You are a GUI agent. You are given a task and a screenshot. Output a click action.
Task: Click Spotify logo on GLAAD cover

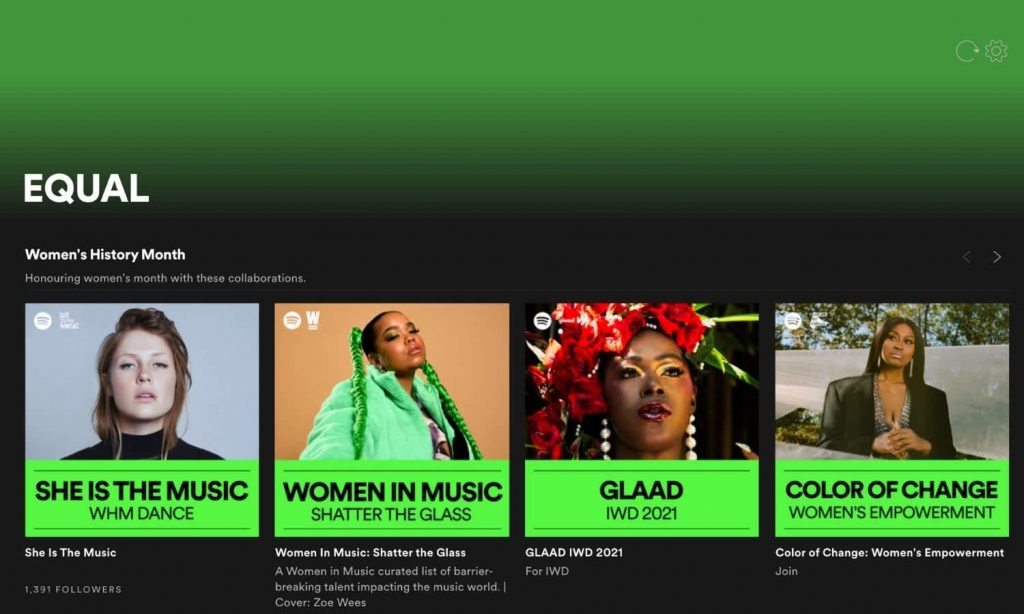click(x=542, y=321)
